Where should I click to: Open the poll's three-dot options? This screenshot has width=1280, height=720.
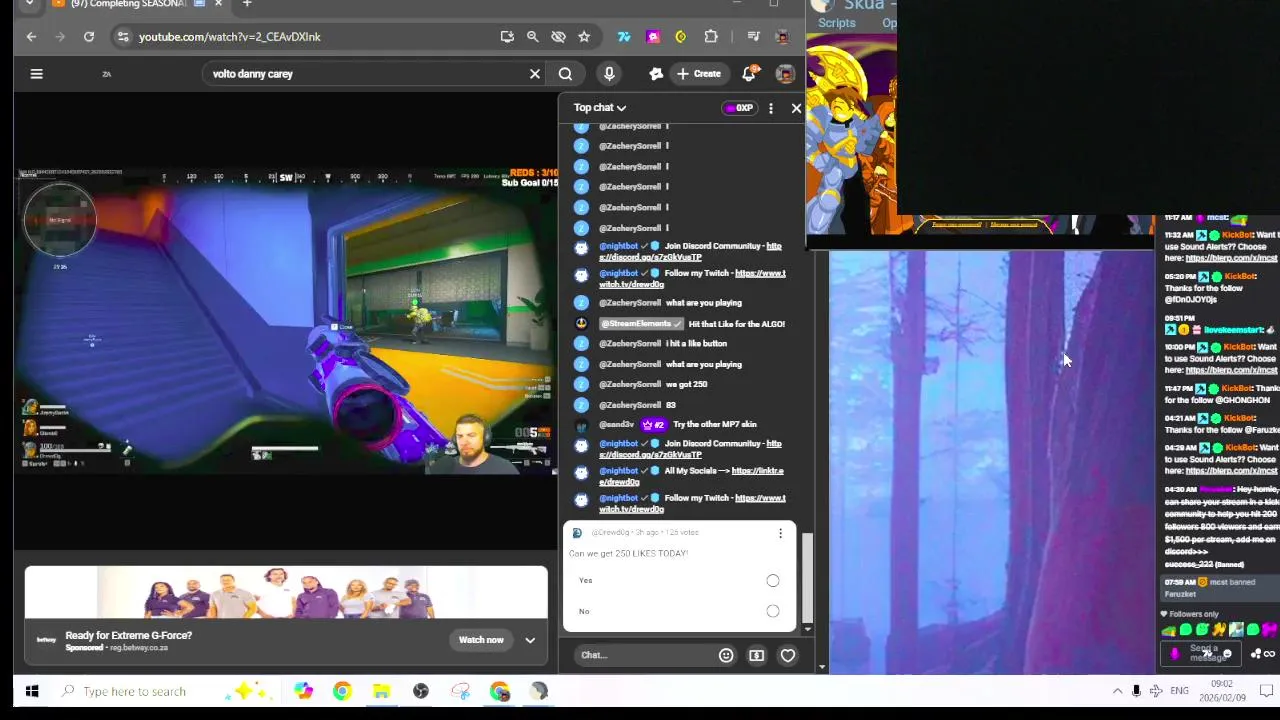pos(780,533)
